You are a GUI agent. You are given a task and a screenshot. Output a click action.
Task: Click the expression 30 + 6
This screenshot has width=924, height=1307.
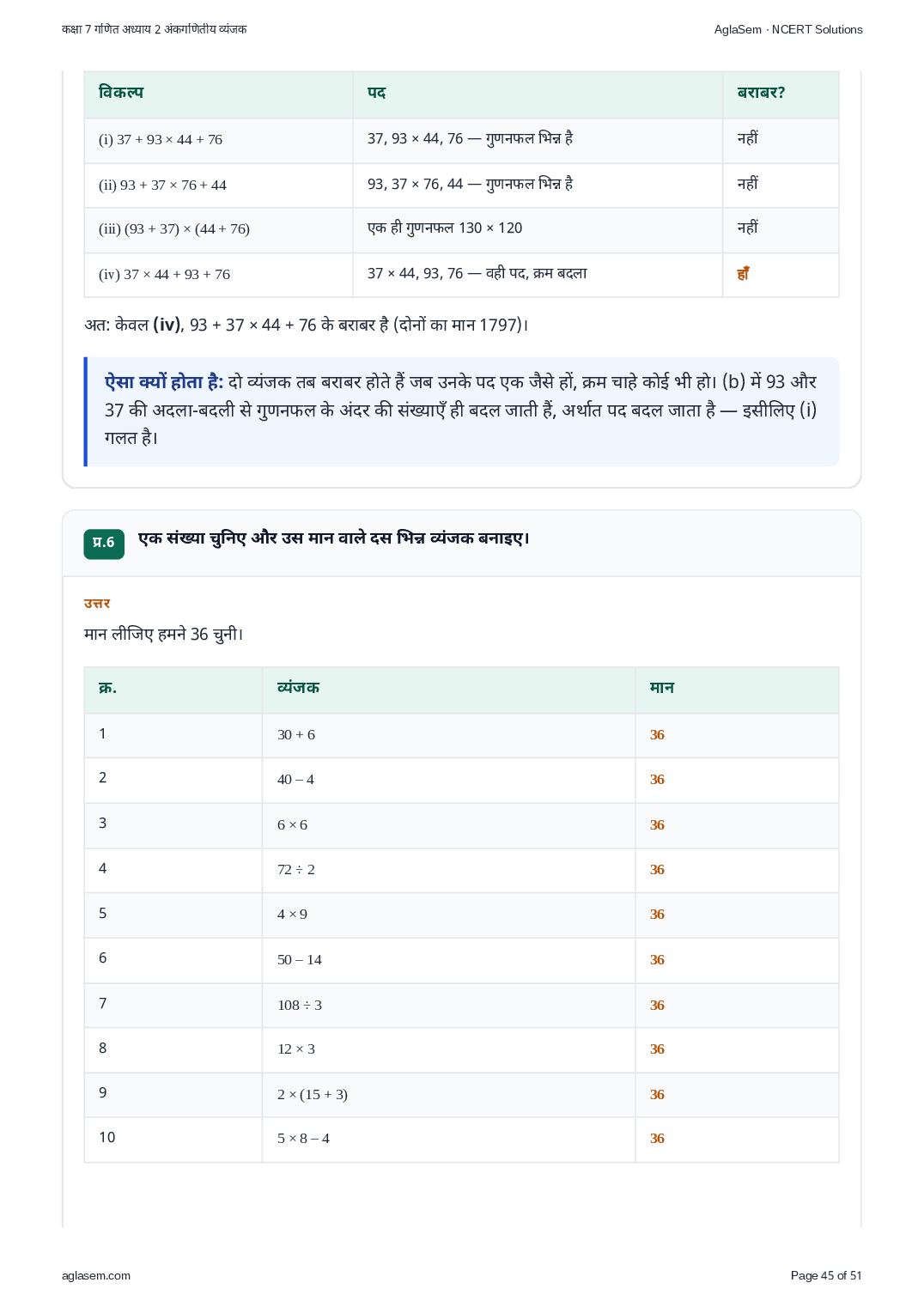(x=296, y=734)
